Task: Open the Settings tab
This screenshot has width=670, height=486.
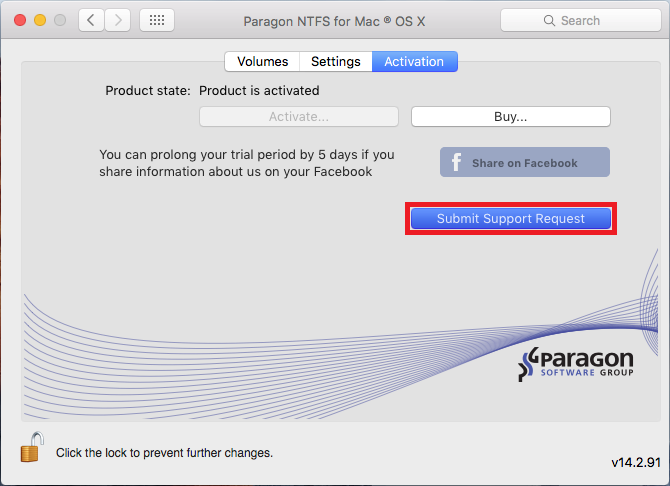Action: coord(336,62)
